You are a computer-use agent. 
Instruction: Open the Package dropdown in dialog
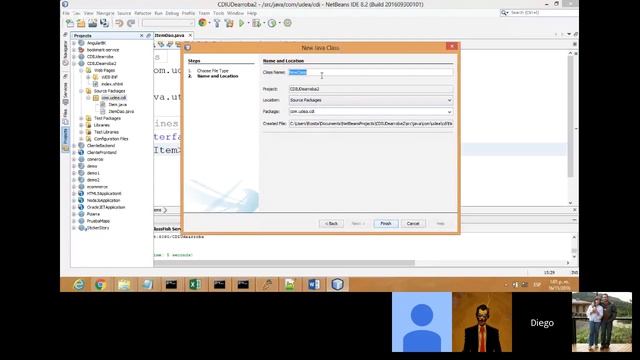point(449,111)
